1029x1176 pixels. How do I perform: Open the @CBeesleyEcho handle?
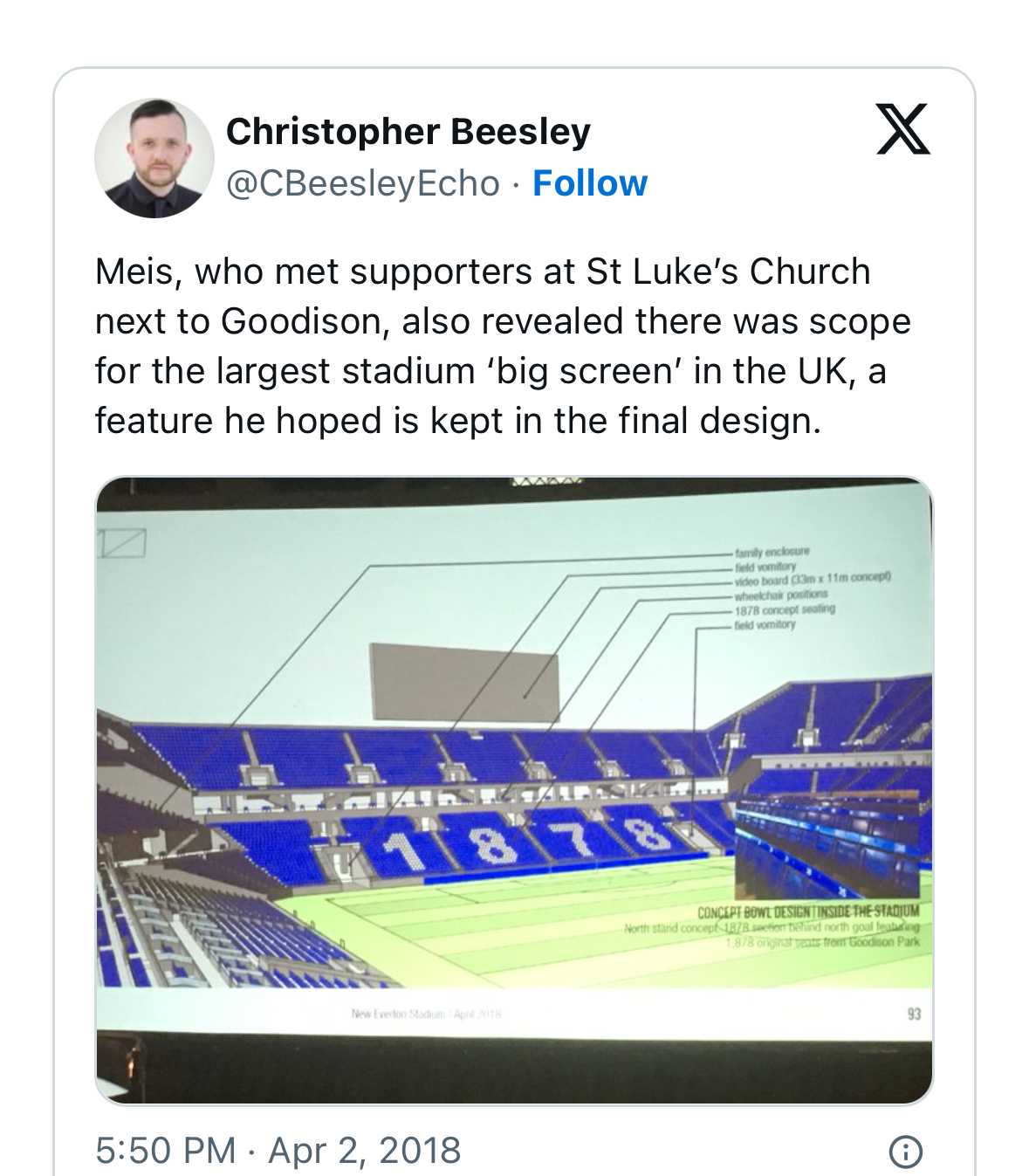pyautogui.click(x=363, y=183)
